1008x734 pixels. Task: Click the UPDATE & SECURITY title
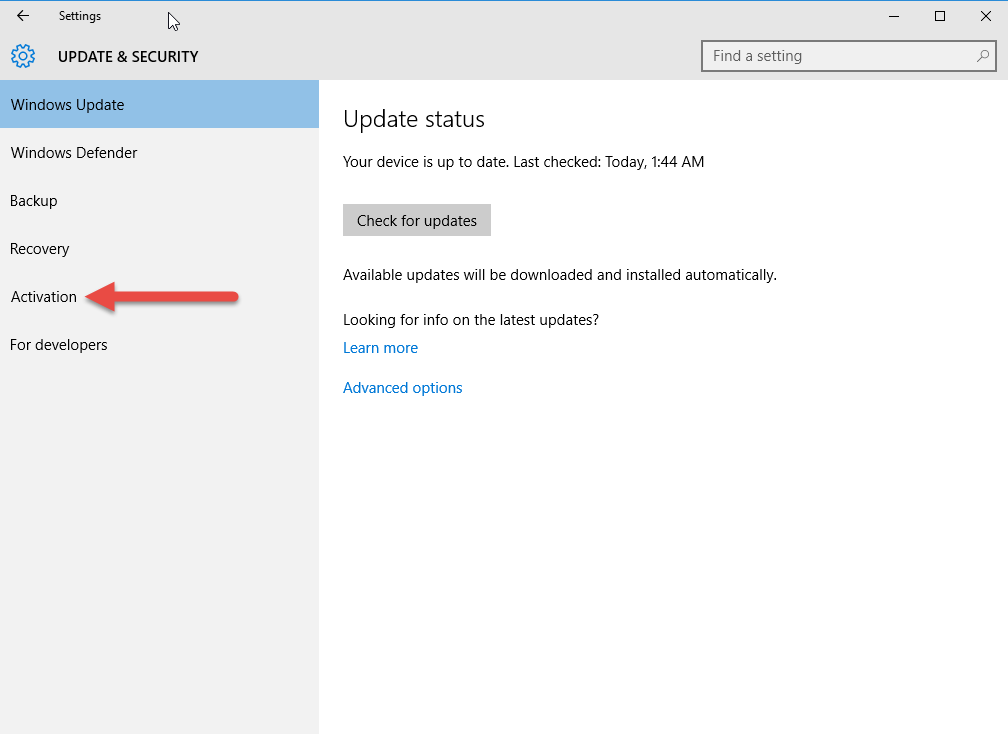coord(128,57)
